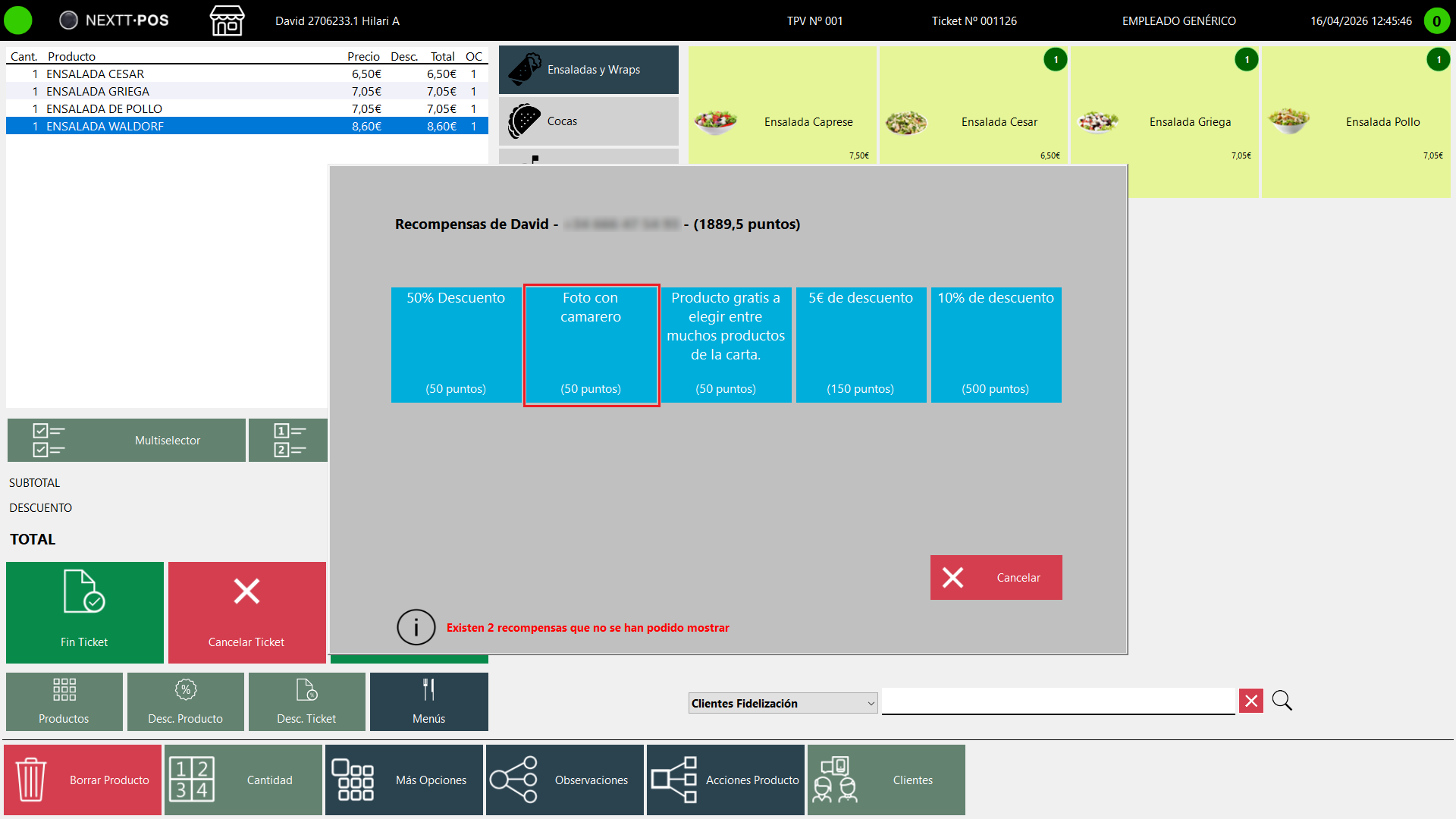
Task: Click the search magnifier icon
Action: click(x=1282, y=701)
